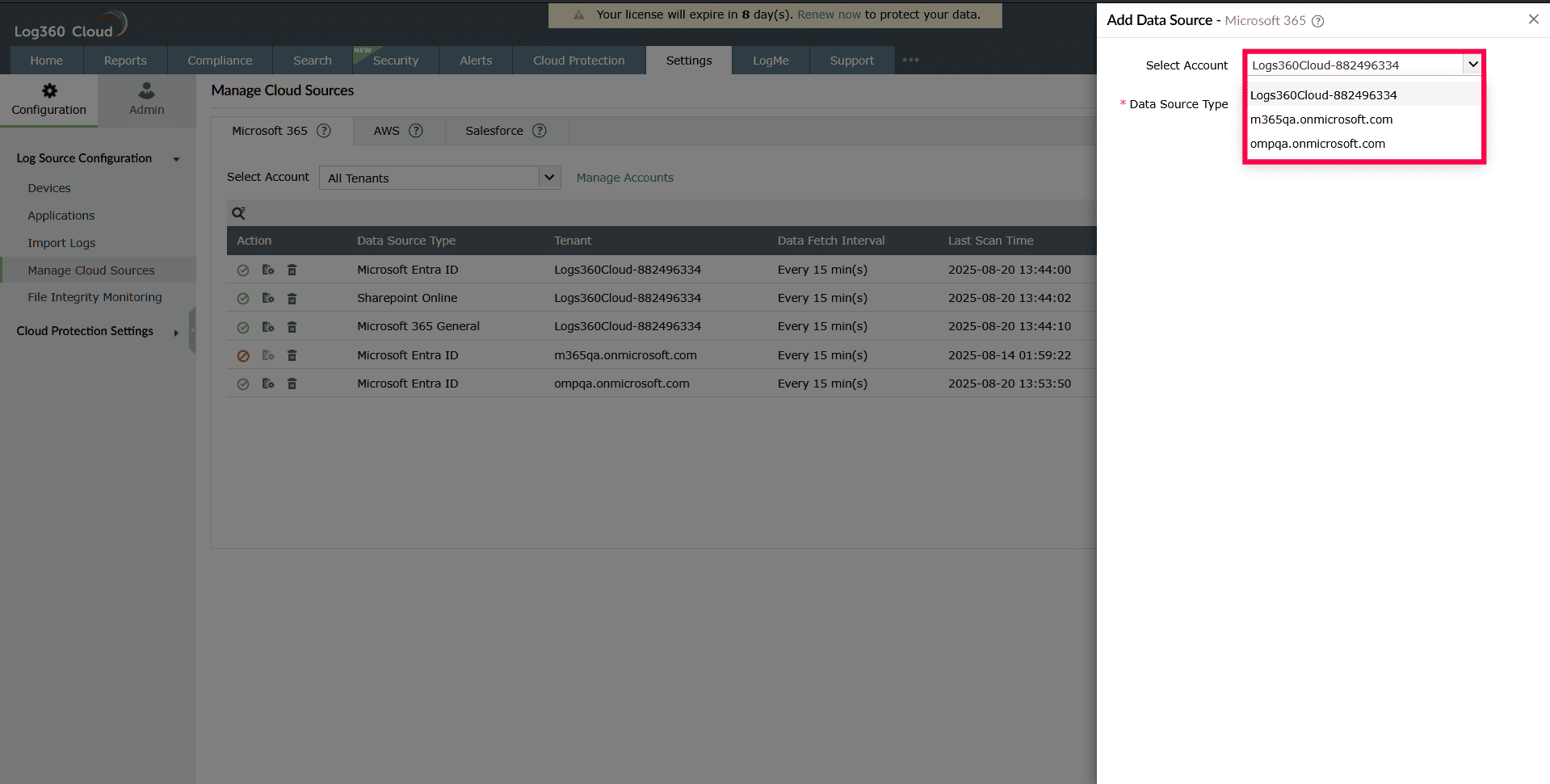Go to the Alerts tab
Screen dimensions: 1550x784
(x=476, y=61)
